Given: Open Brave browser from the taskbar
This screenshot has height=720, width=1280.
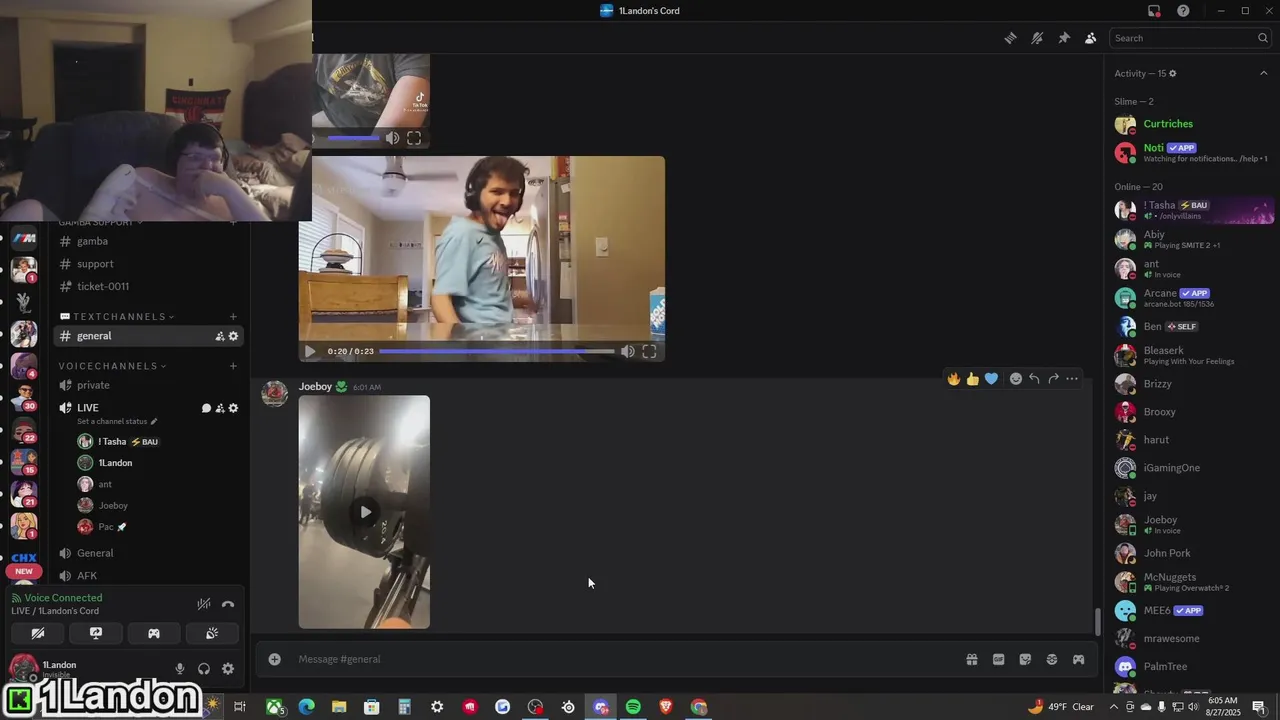Looking at the screenshot, I should tap(666, 707).
